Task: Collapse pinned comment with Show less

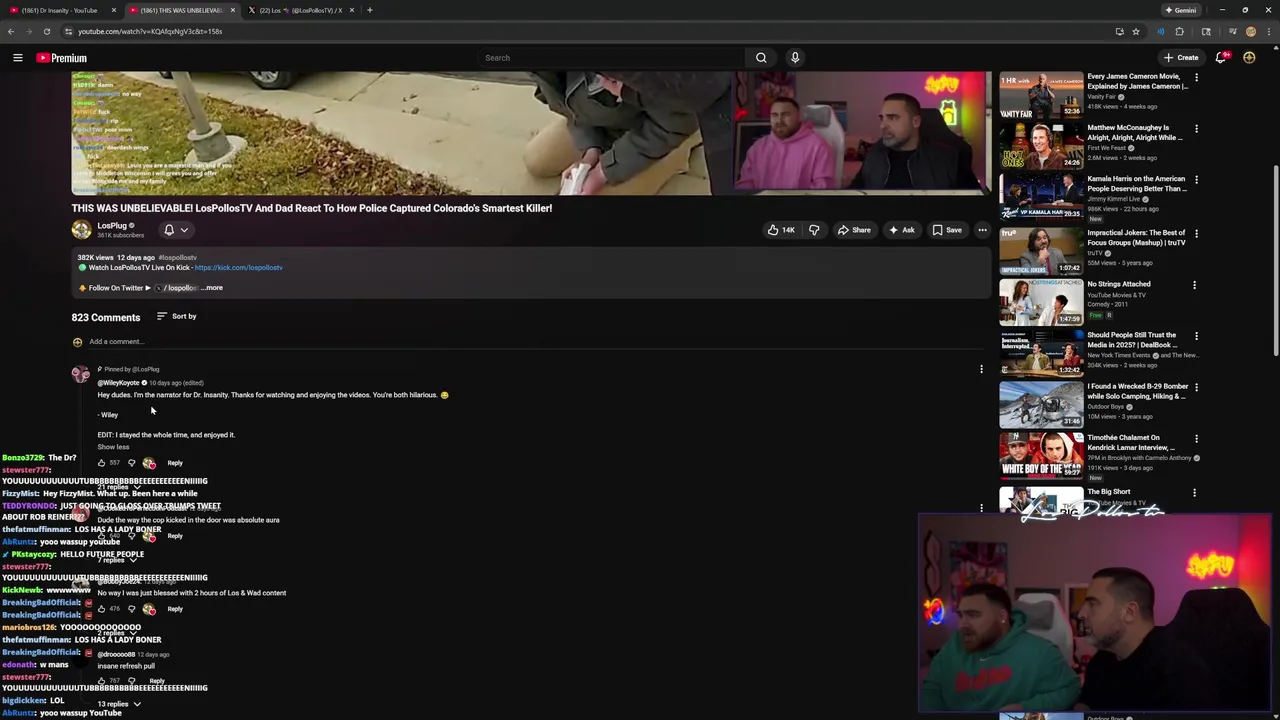Action: tap(113, 447)
